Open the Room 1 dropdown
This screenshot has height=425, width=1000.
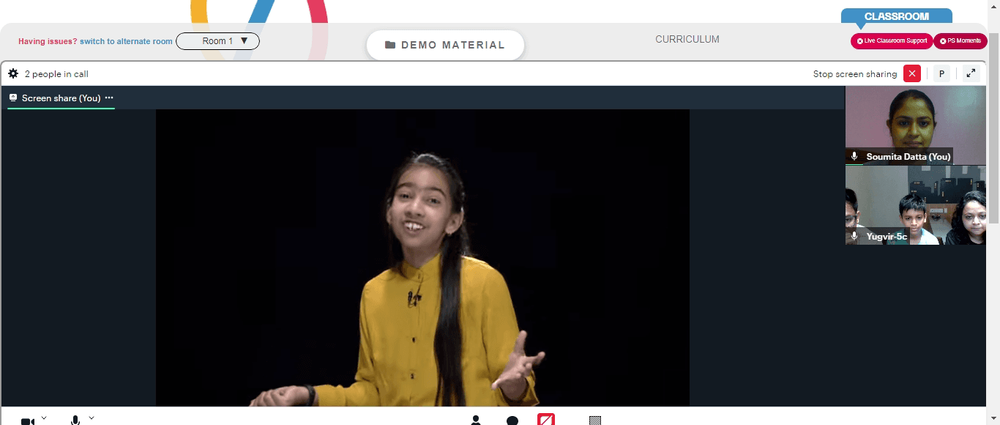click(x=217, y=41)
